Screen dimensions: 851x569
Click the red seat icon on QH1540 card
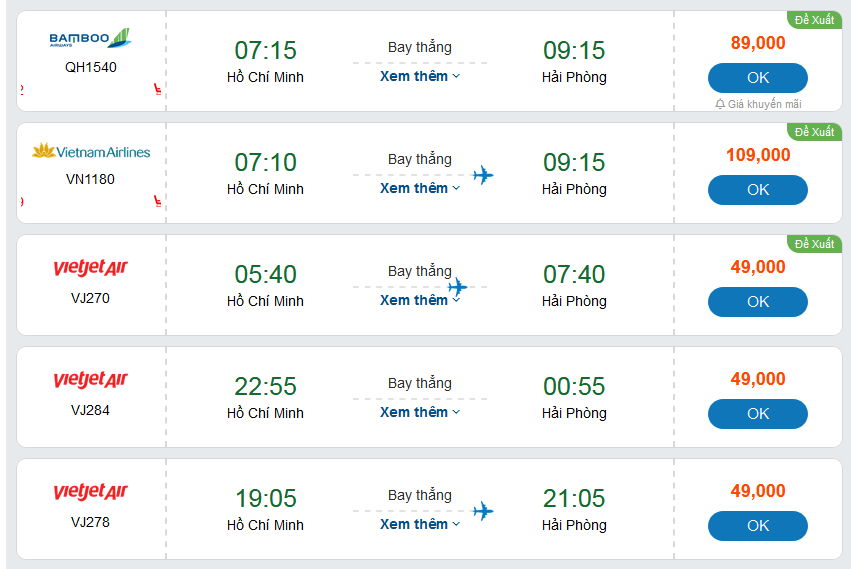coord(157,91)
